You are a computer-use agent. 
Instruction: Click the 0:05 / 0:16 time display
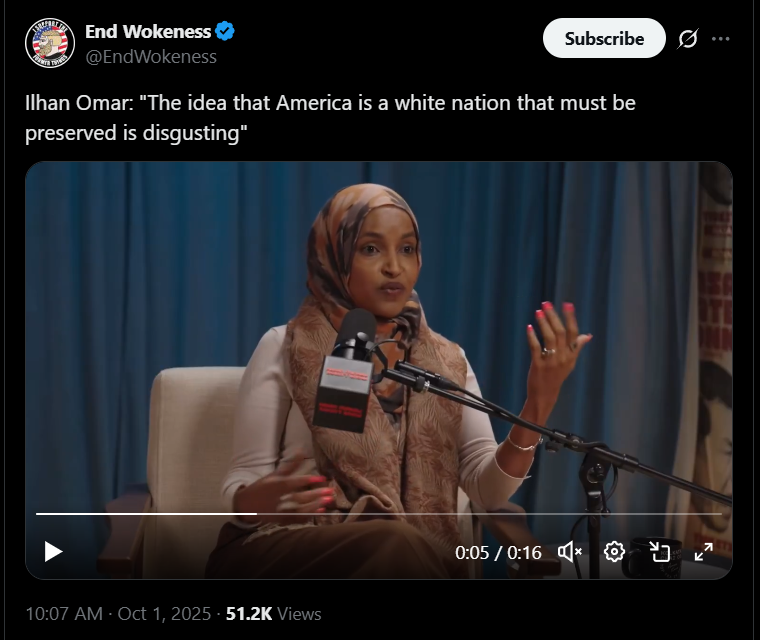click(x=498, y=553)
